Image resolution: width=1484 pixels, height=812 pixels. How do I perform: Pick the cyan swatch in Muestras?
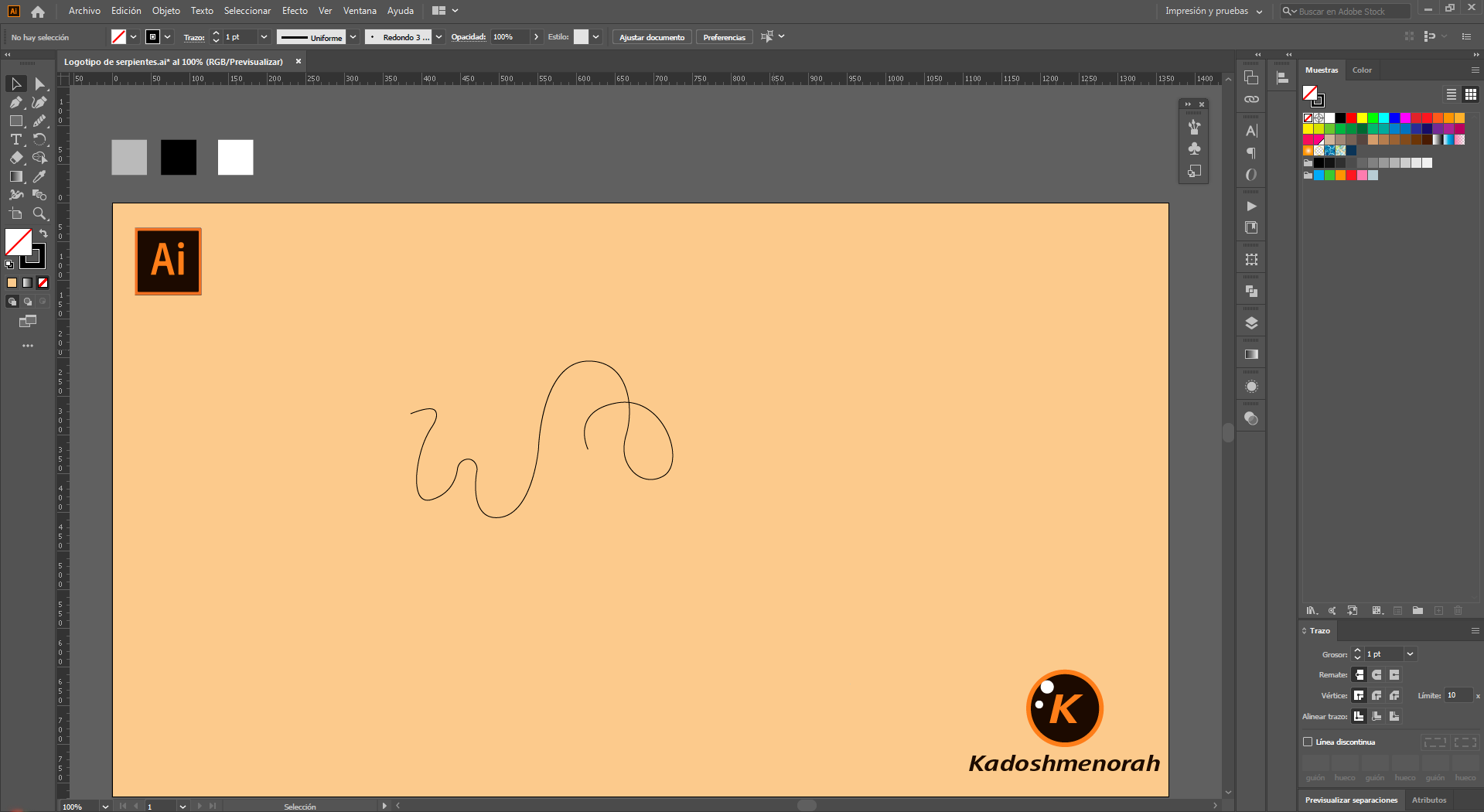coord(1383,118)
